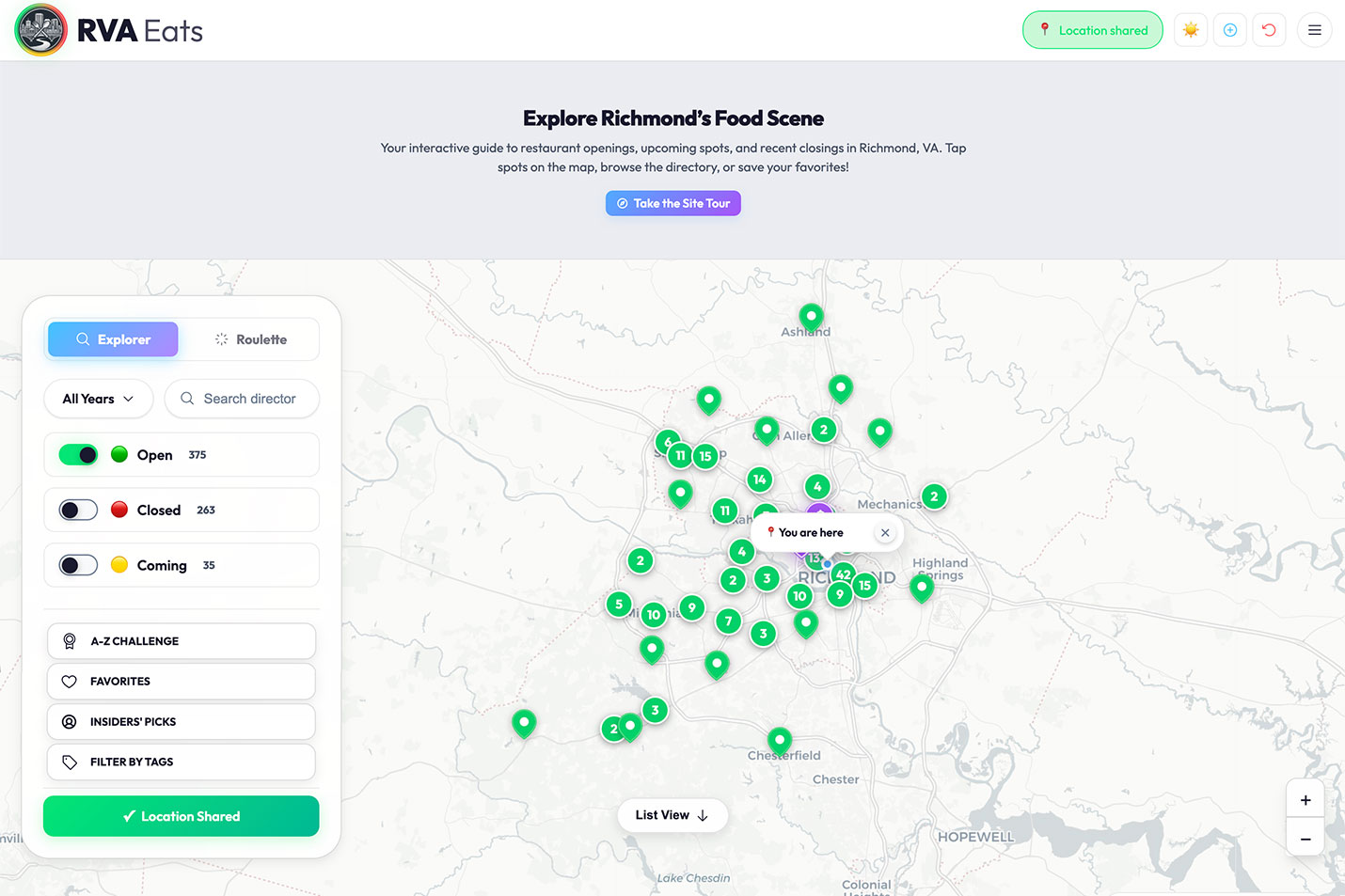Click the map pin at Chesterfield

click(780, 741)
